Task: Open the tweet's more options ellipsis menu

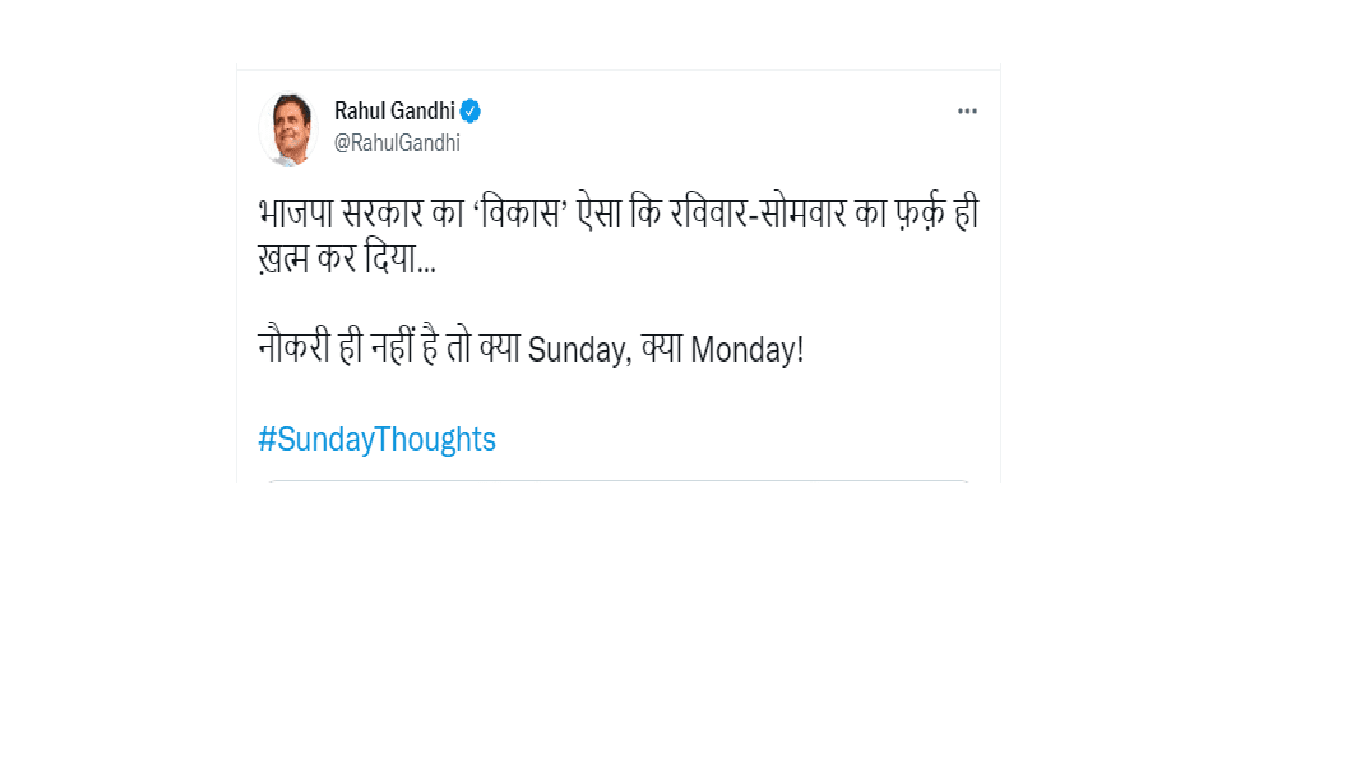Action: click(x=967, y=111)
